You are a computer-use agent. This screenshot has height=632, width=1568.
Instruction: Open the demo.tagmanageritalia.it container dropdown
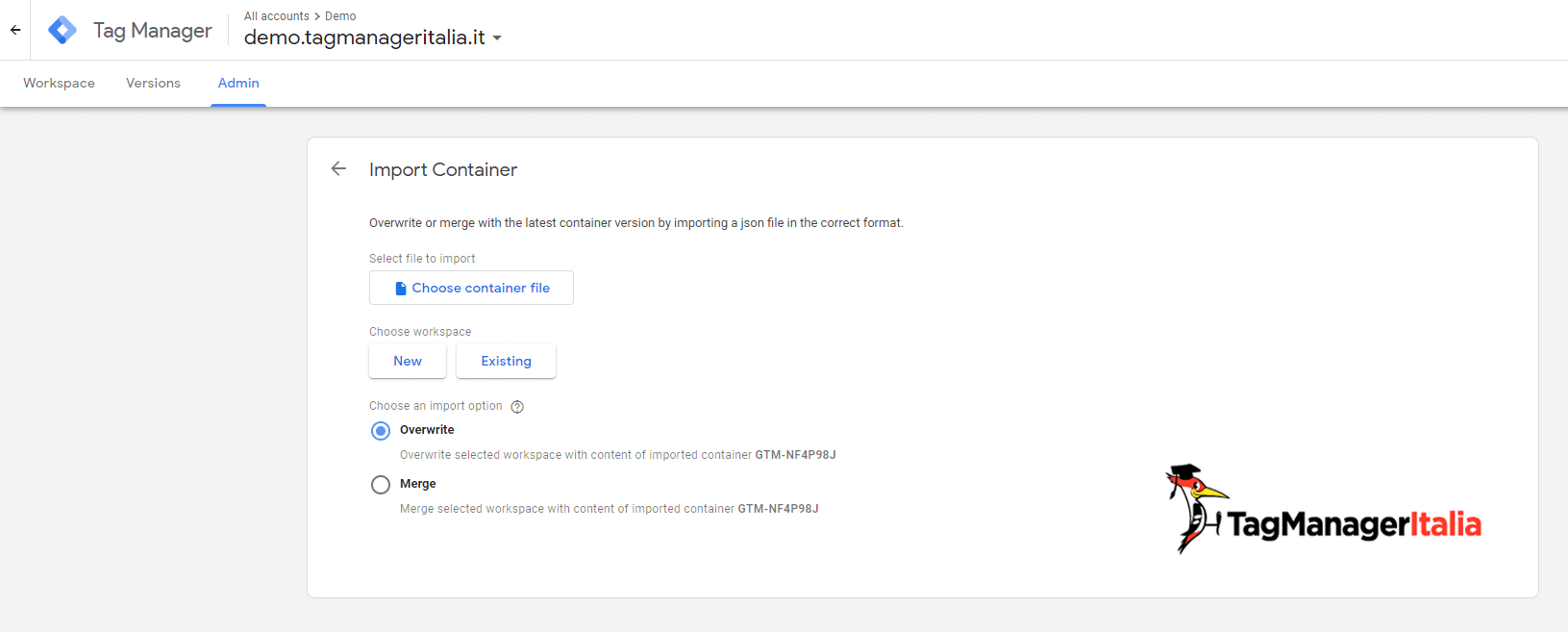pos(373,38)
